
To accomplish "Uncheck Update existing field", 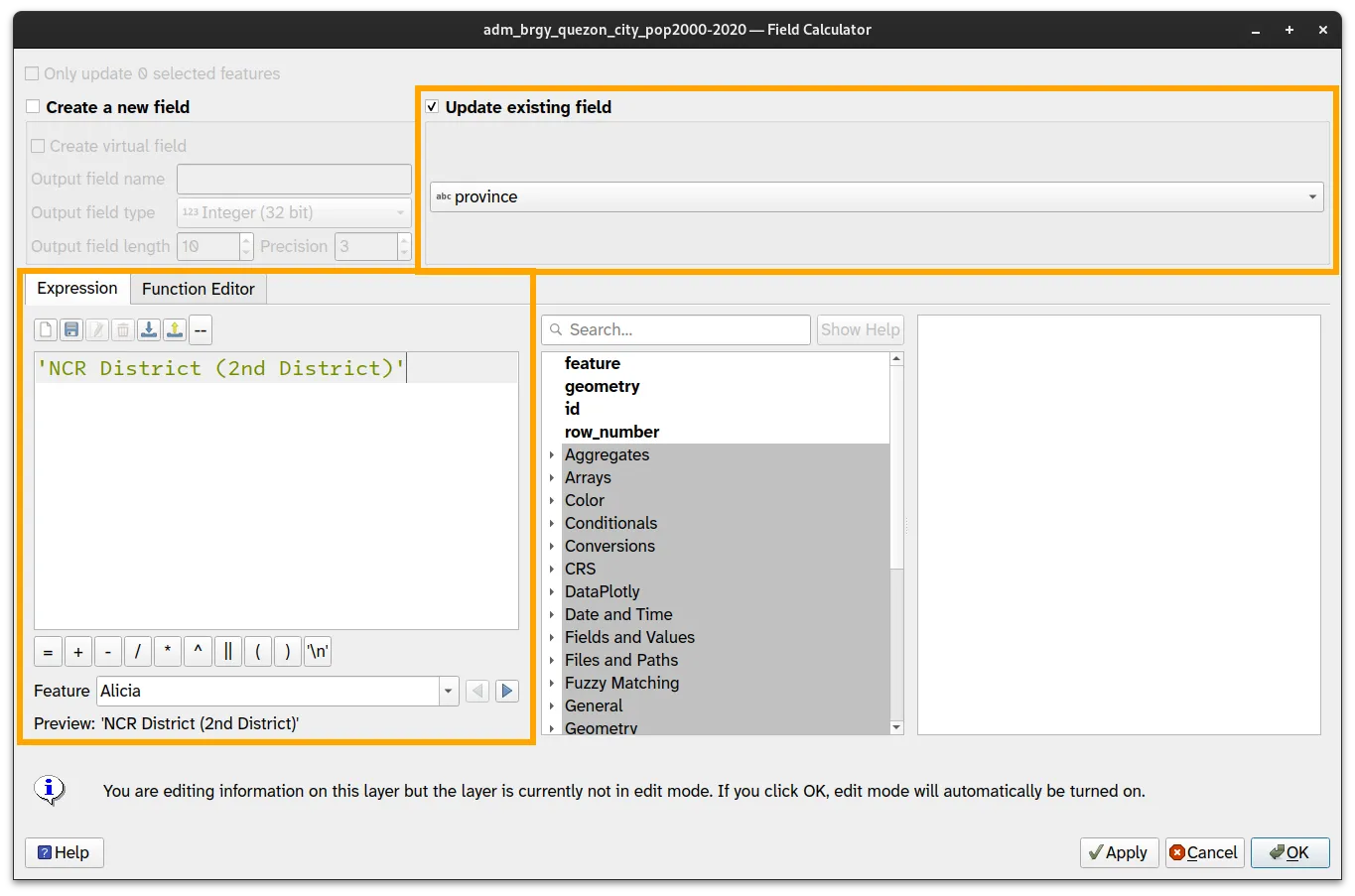I will pyautogui.click(x=432, y=106).
